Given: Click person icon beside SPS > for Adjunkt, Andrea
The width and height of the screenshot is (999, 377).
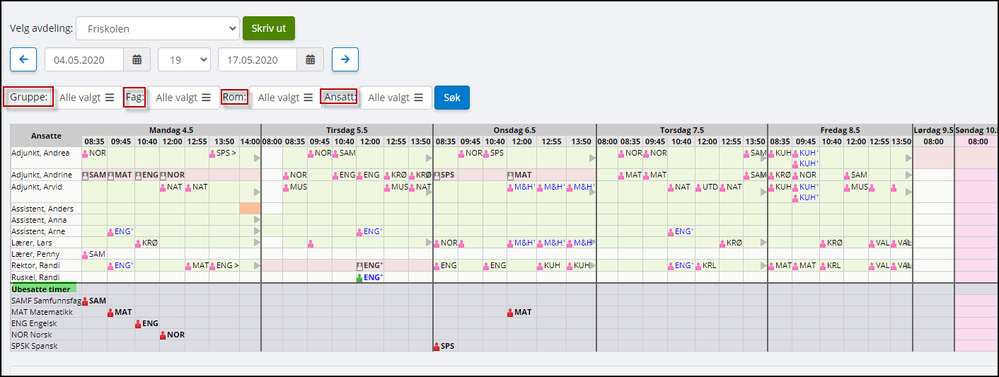Looking at the screenshot, I should (213, 153).
